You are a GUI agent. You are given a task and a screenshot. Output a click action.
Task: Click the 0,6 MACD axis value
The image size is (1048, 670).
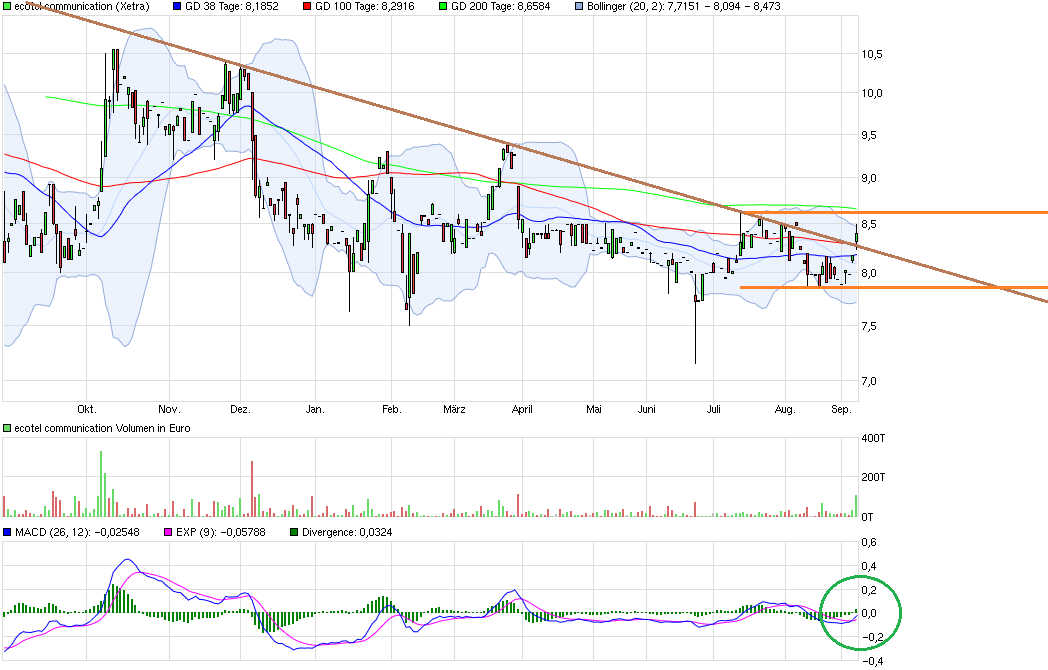coord(869,542)
